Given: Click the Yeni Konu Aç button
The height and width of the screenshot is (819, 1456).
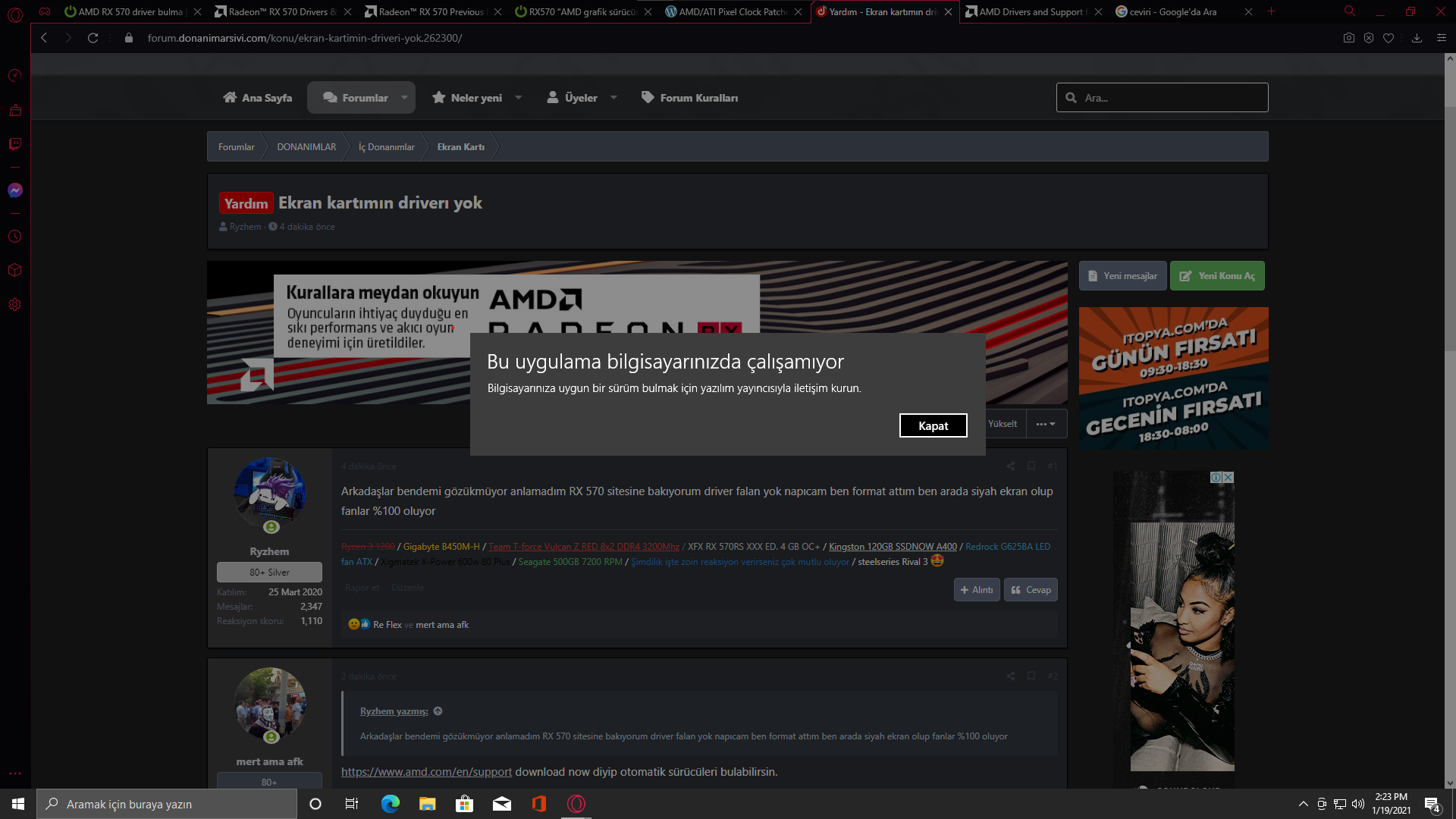Looking at the screenshot, I should [1217, 276].
